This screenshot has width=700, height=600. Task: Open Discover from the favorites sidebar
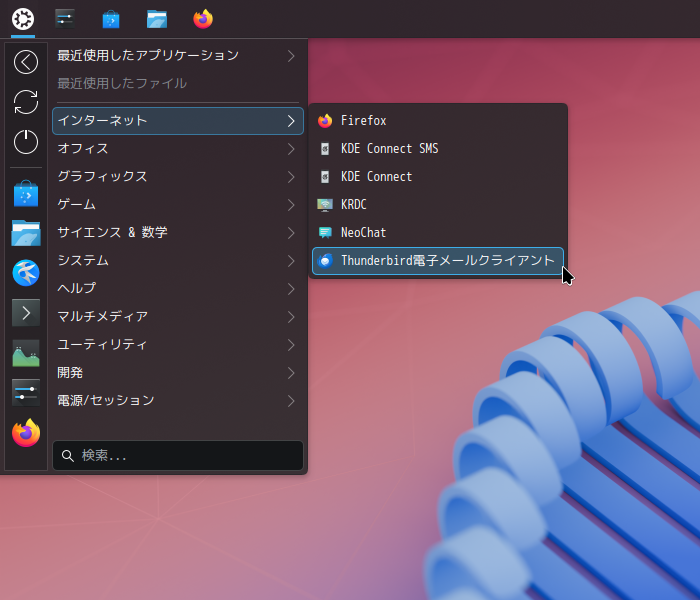click(x=26, y=193)
